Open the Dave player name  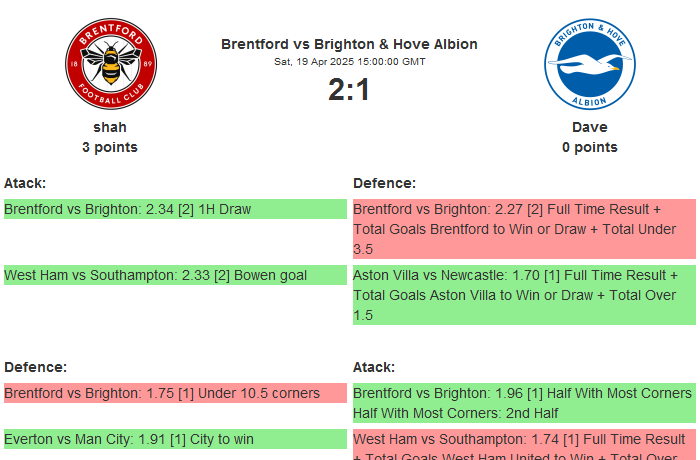tap(589, 127)
